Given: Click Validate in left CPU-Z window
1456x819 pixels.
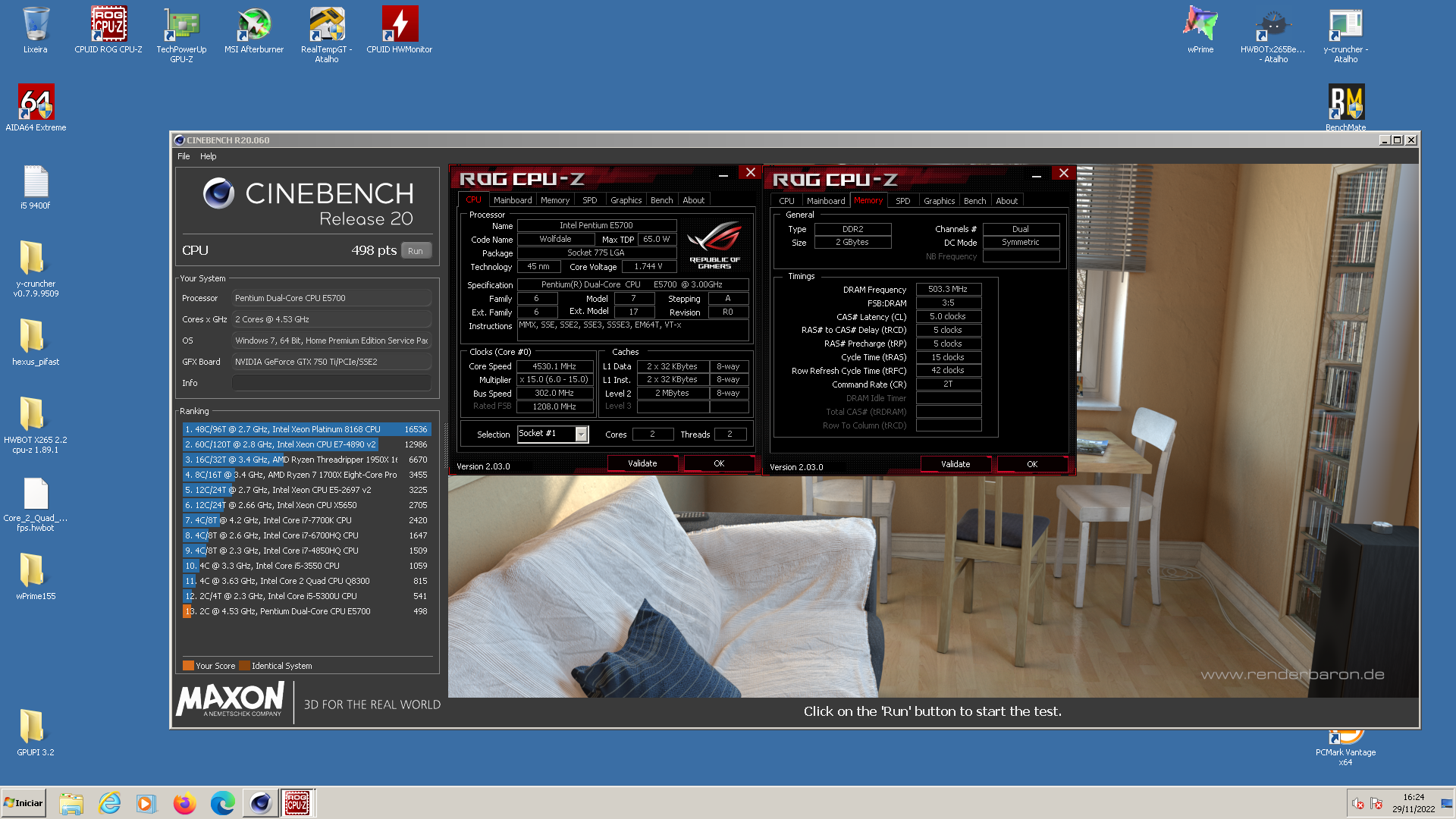Looking at the screenshot, I should click(x=642, y=463).
